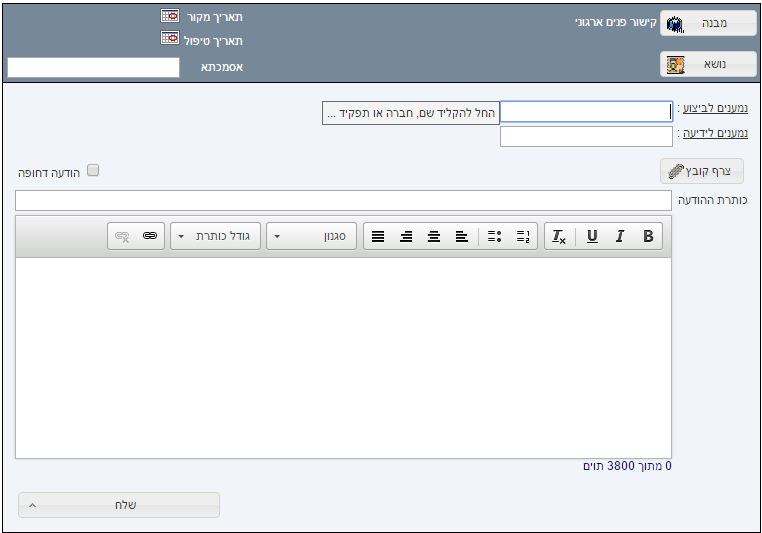762x533 pixels.
Task: Toggle italic text formatting
Action: coord(620,237)
